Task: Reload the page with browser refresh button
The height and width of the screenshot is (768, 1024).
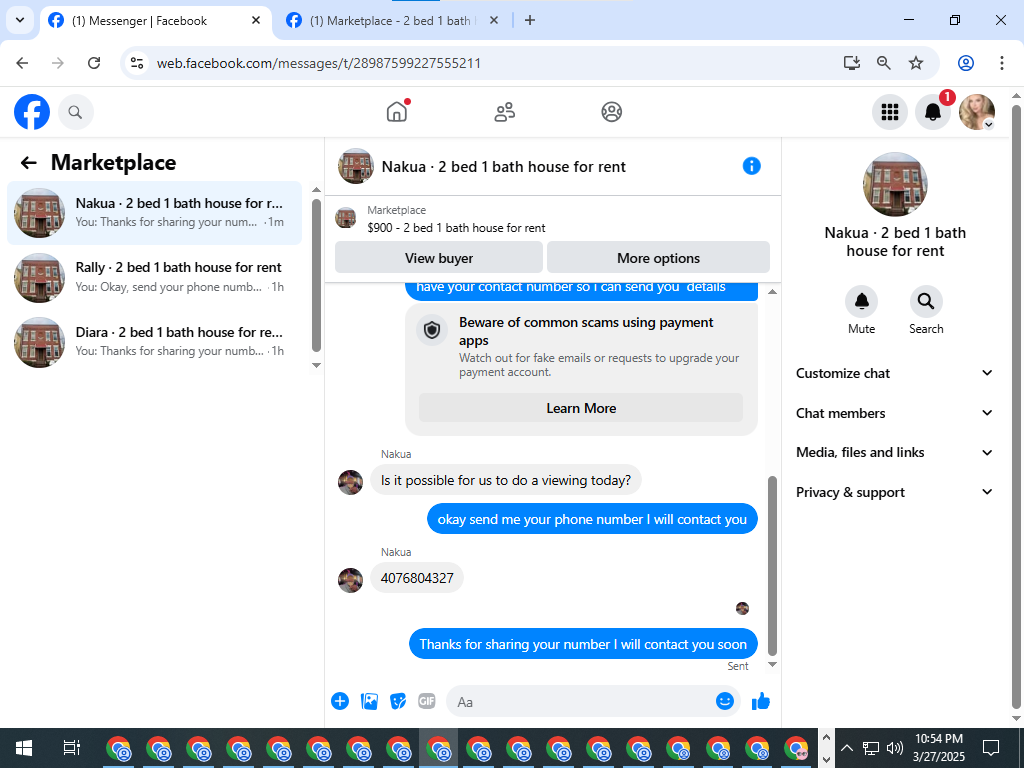Action: 94,63
